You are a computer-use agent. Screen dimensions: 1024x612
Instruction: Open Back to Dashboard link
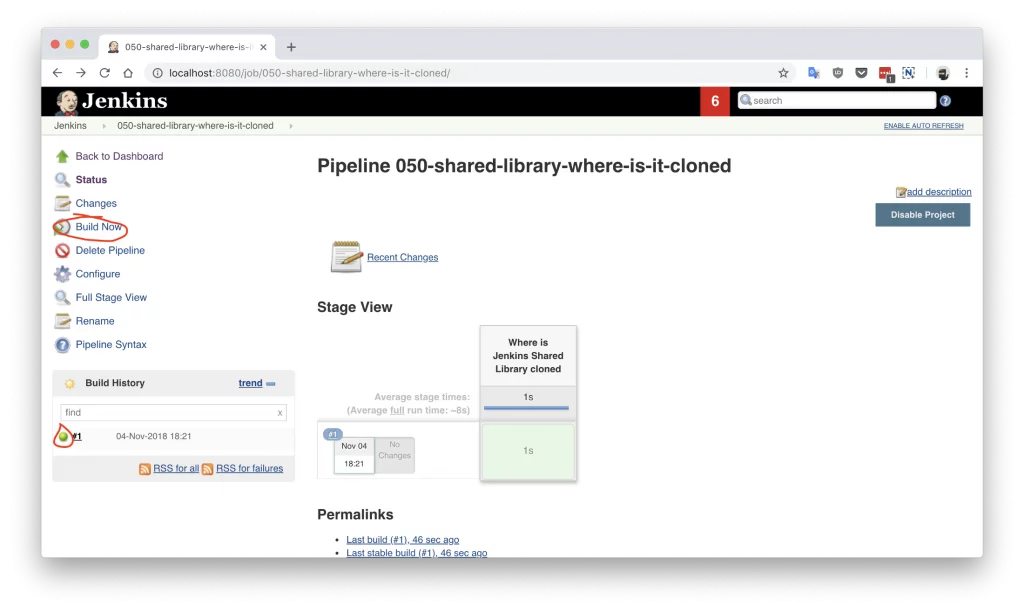click(x=119, y=156)
